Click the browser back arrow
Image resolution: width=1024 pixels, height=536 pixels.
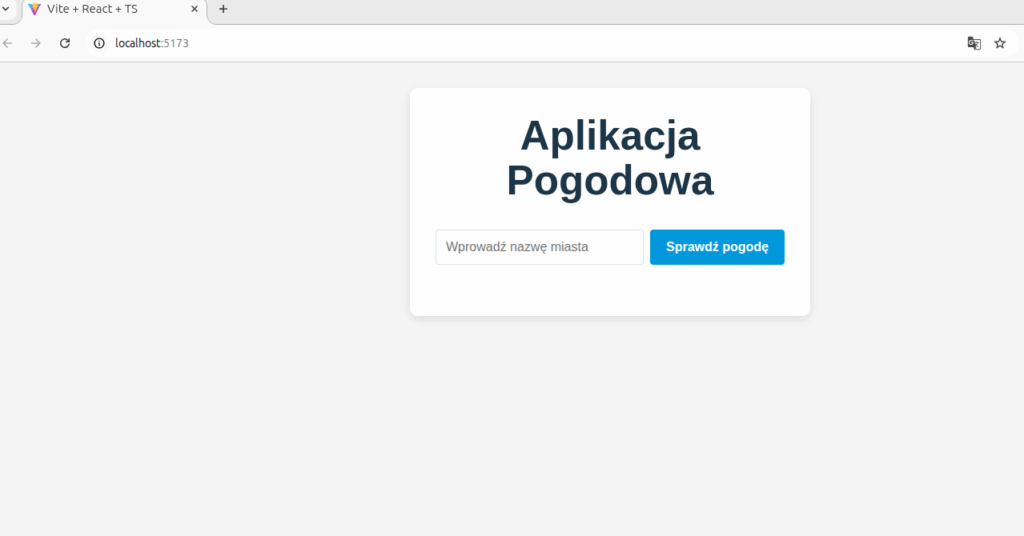pyautogui.click(x=8, y=43)
